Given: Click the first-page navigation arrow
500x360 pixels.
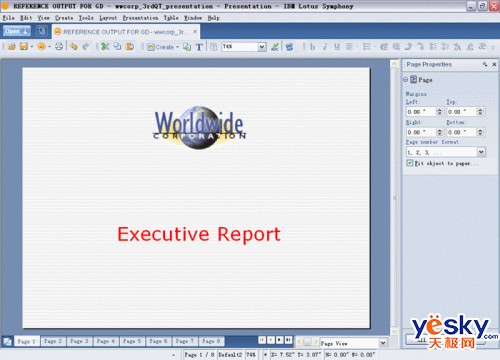Looking at the screenshot, I should (x=262, y=340).
